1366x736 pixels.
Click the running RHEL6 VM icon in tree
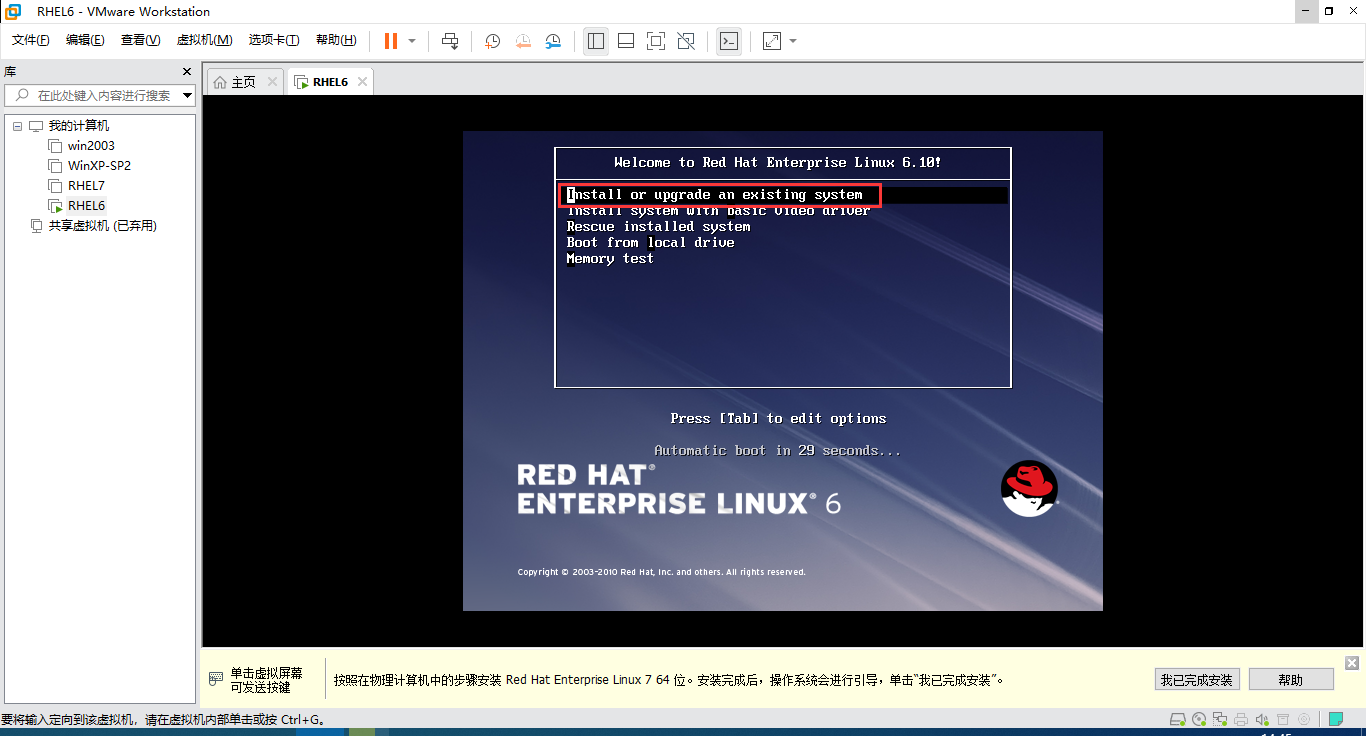(55, 206)
